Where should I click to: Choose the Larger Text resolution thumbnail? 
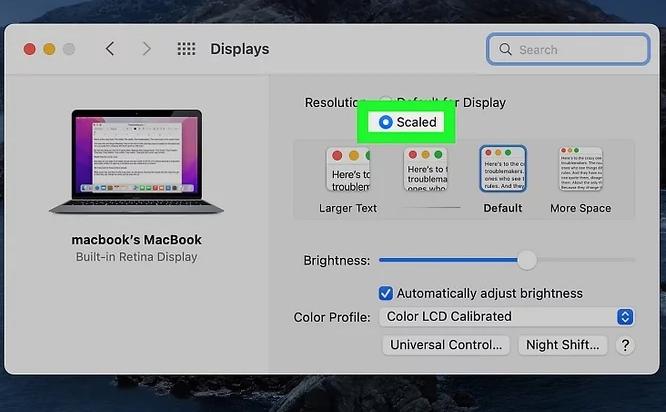tap(348, 169)
